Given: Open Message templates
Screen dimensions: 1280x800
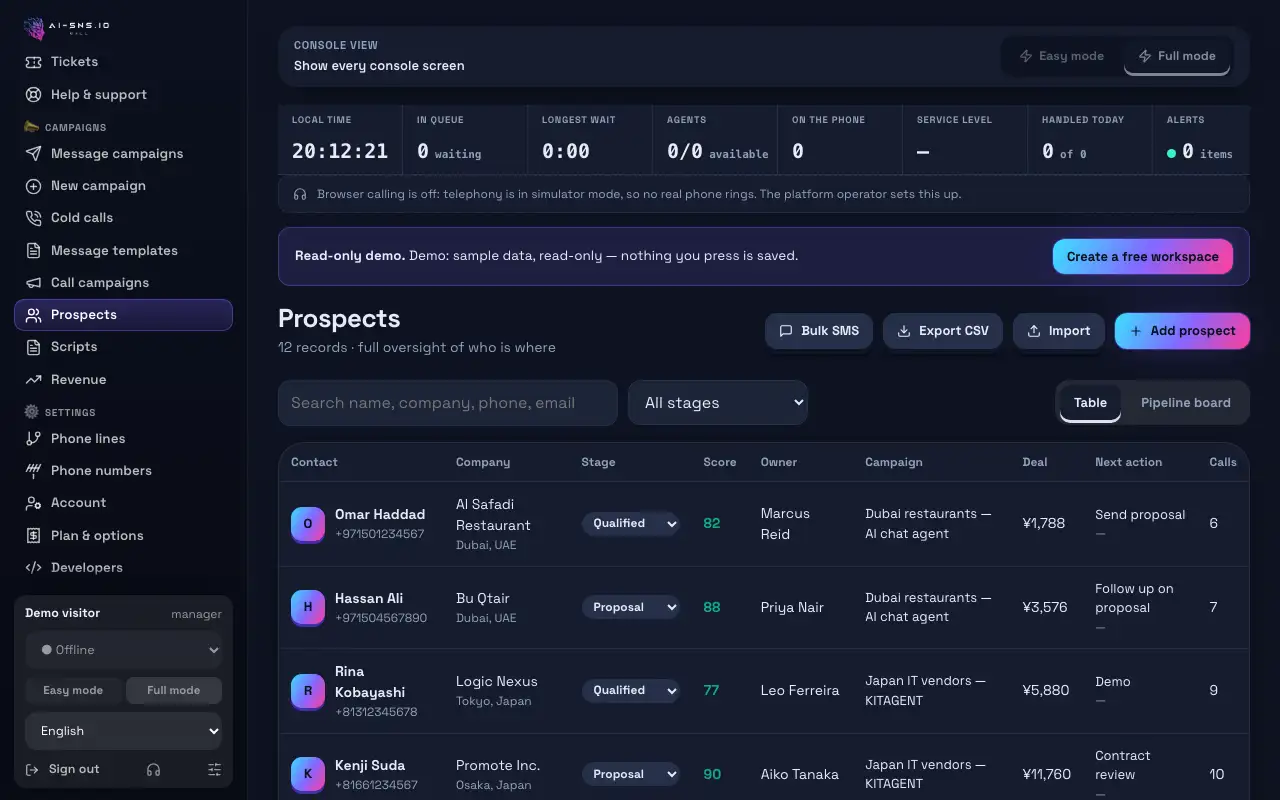Looking at the screenshot, I should [123, 251].
